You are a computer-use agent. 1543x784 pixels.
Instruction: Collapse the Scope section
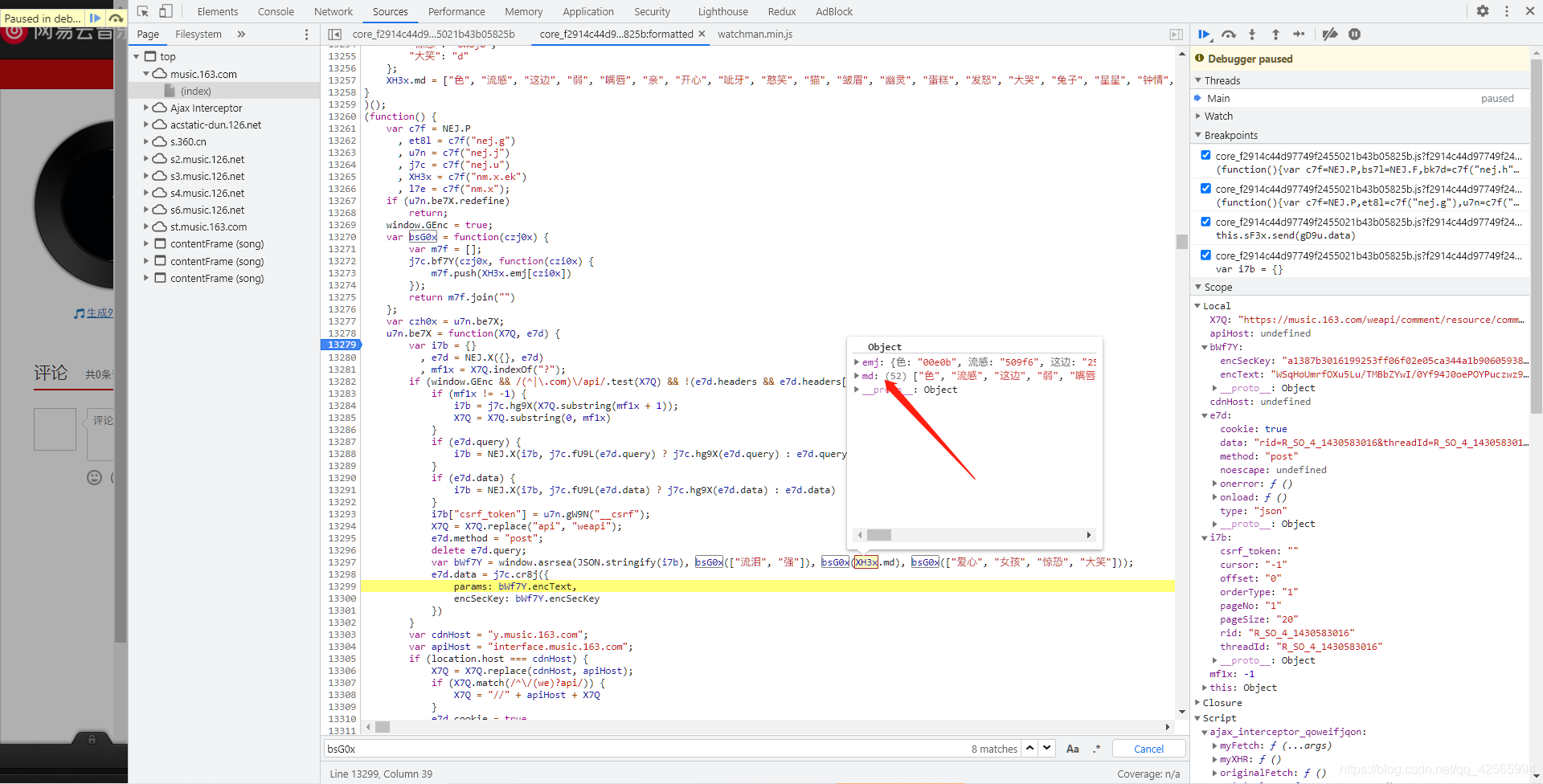click(1198, 287)
